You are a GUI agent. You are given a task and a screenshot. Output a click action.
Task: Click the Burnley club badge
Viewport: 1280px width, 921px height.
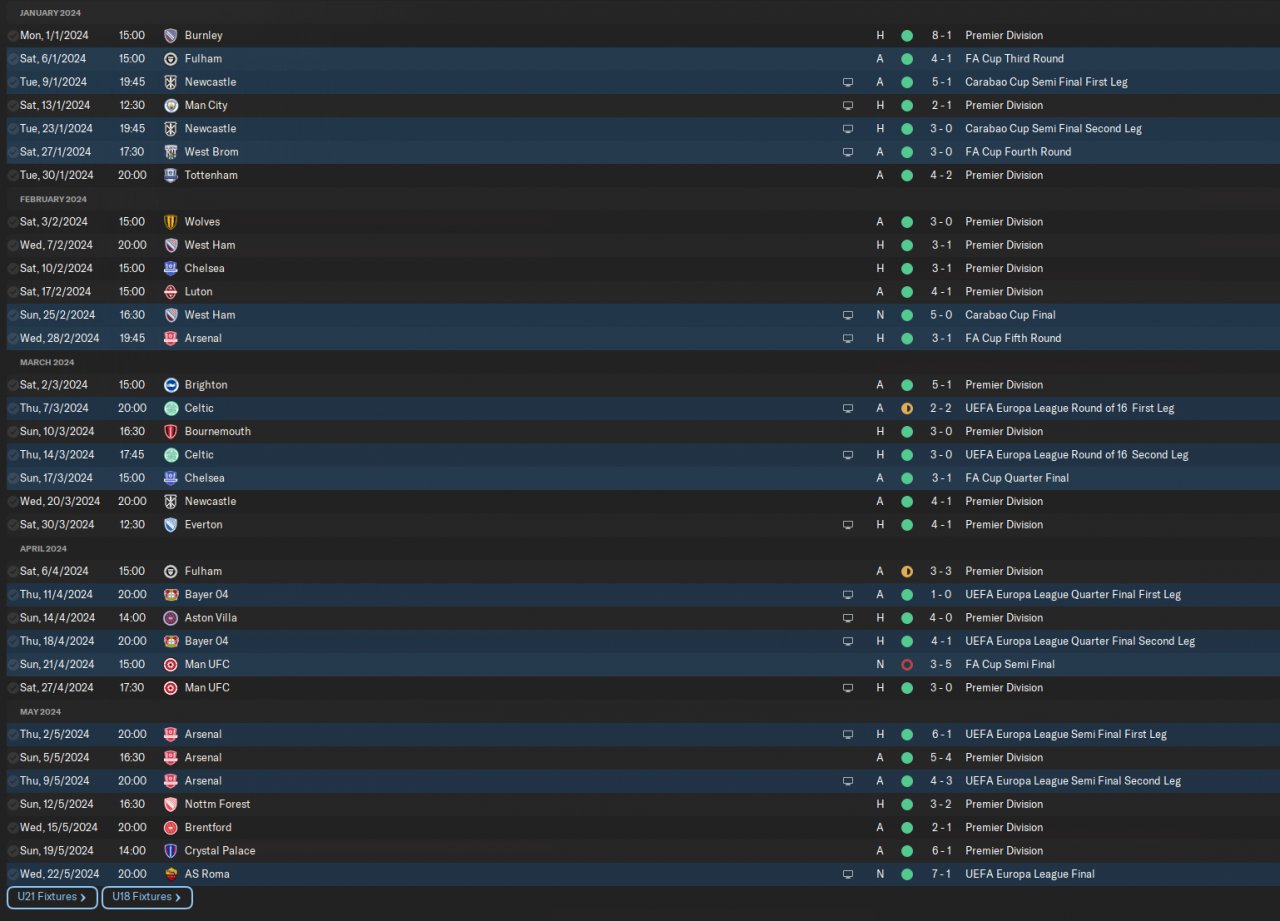[171, 35]
